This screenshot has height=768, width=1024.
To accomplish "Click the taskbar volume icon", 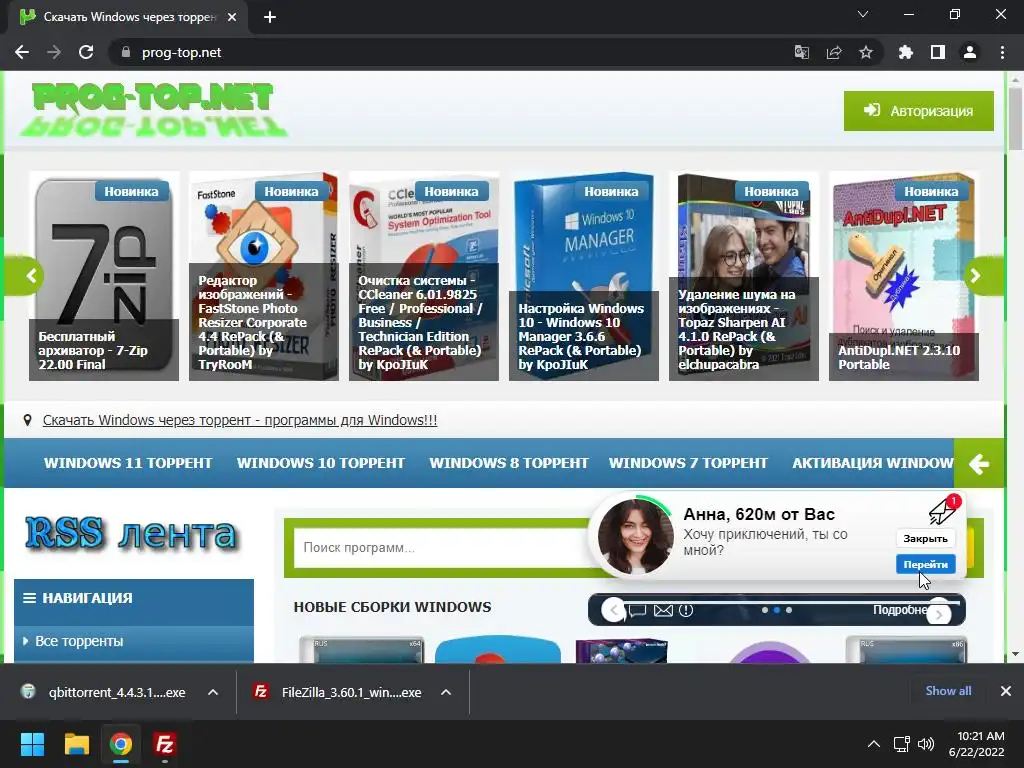I will pyautogui.click(x=925, y=744).
